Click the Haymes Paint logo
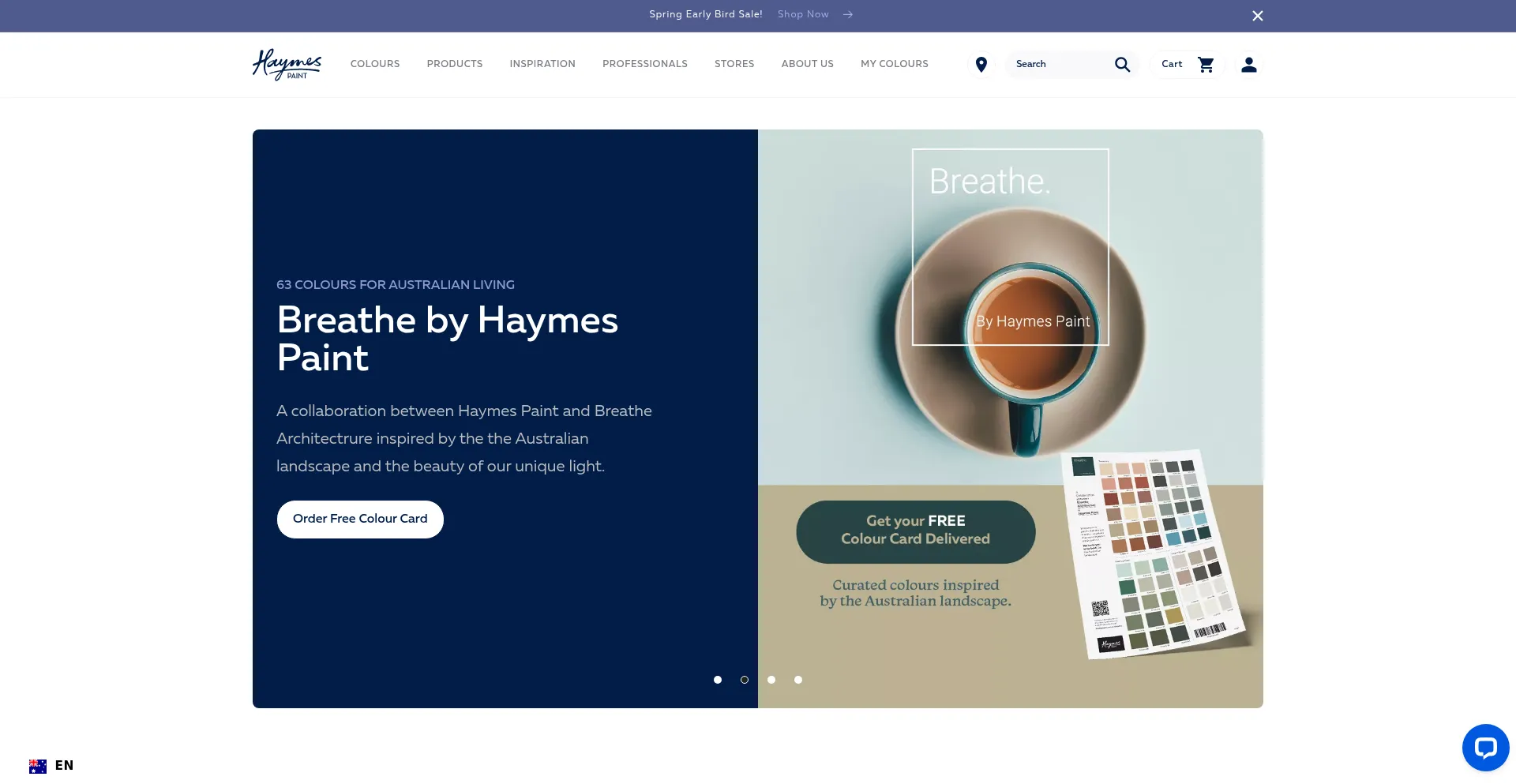 [287, 65]
